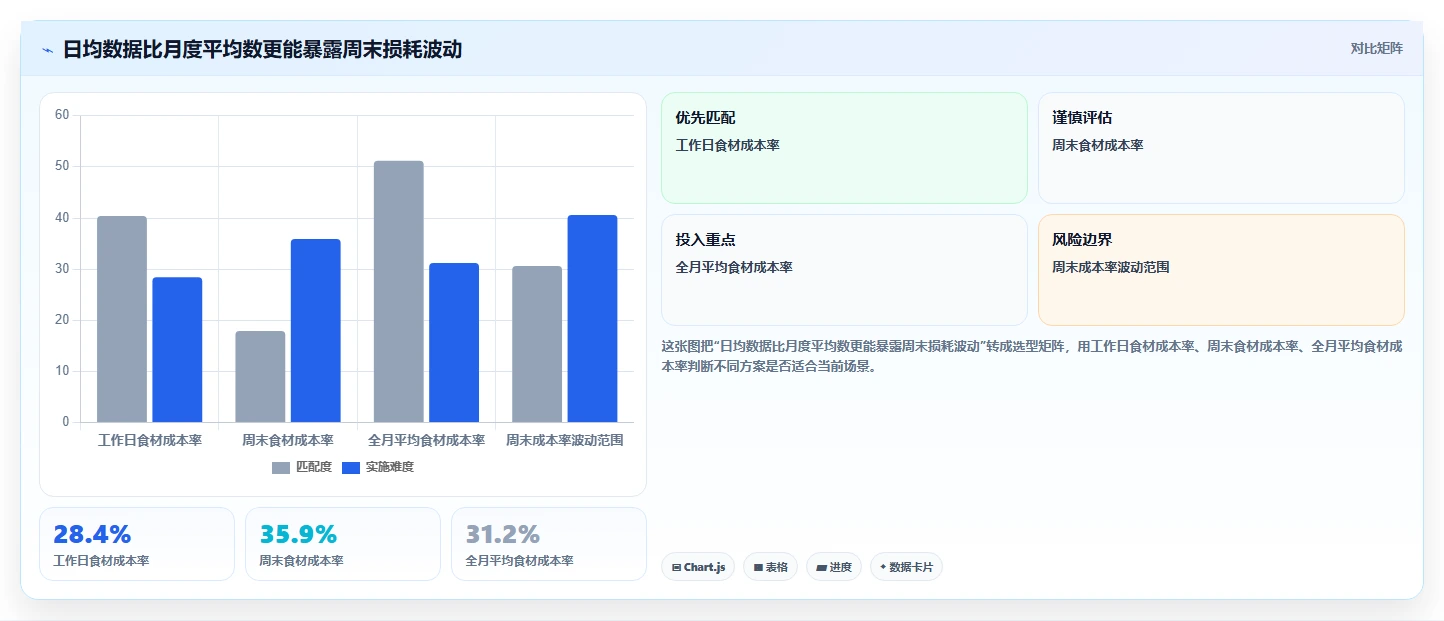Viewport: 1444px width, 621px height.
Task: Click 全月平均食材成本率 text in 投入重点 card
Action: pyautogui.click(x=734, y=267)
